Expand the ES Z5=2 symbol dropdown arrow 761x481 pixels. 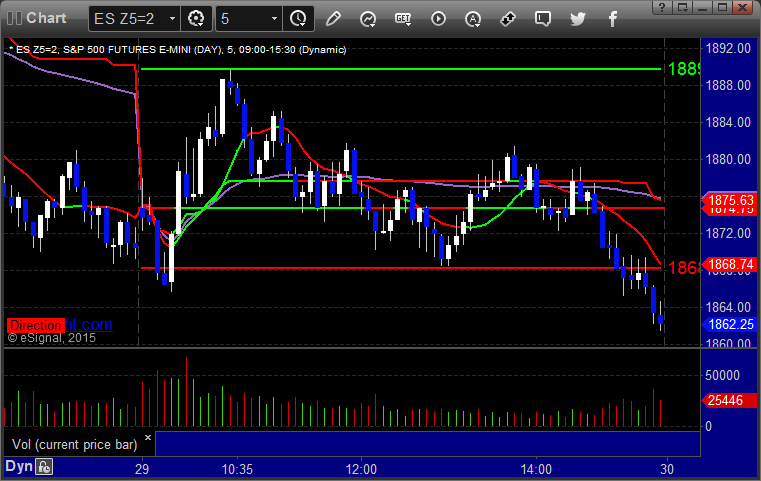[x=172, y=19]
